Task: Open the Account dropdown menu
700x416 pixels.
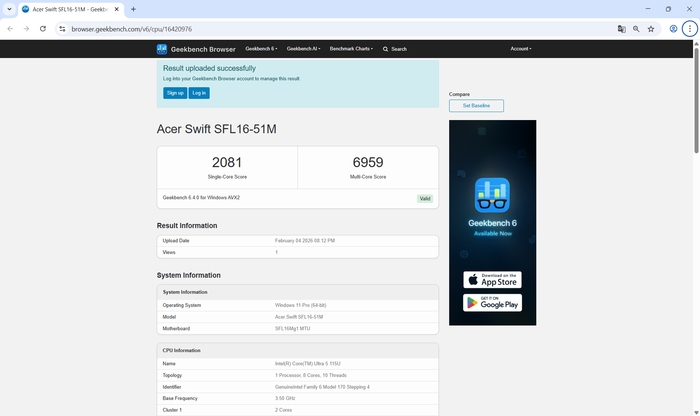Action: [520, 49]
